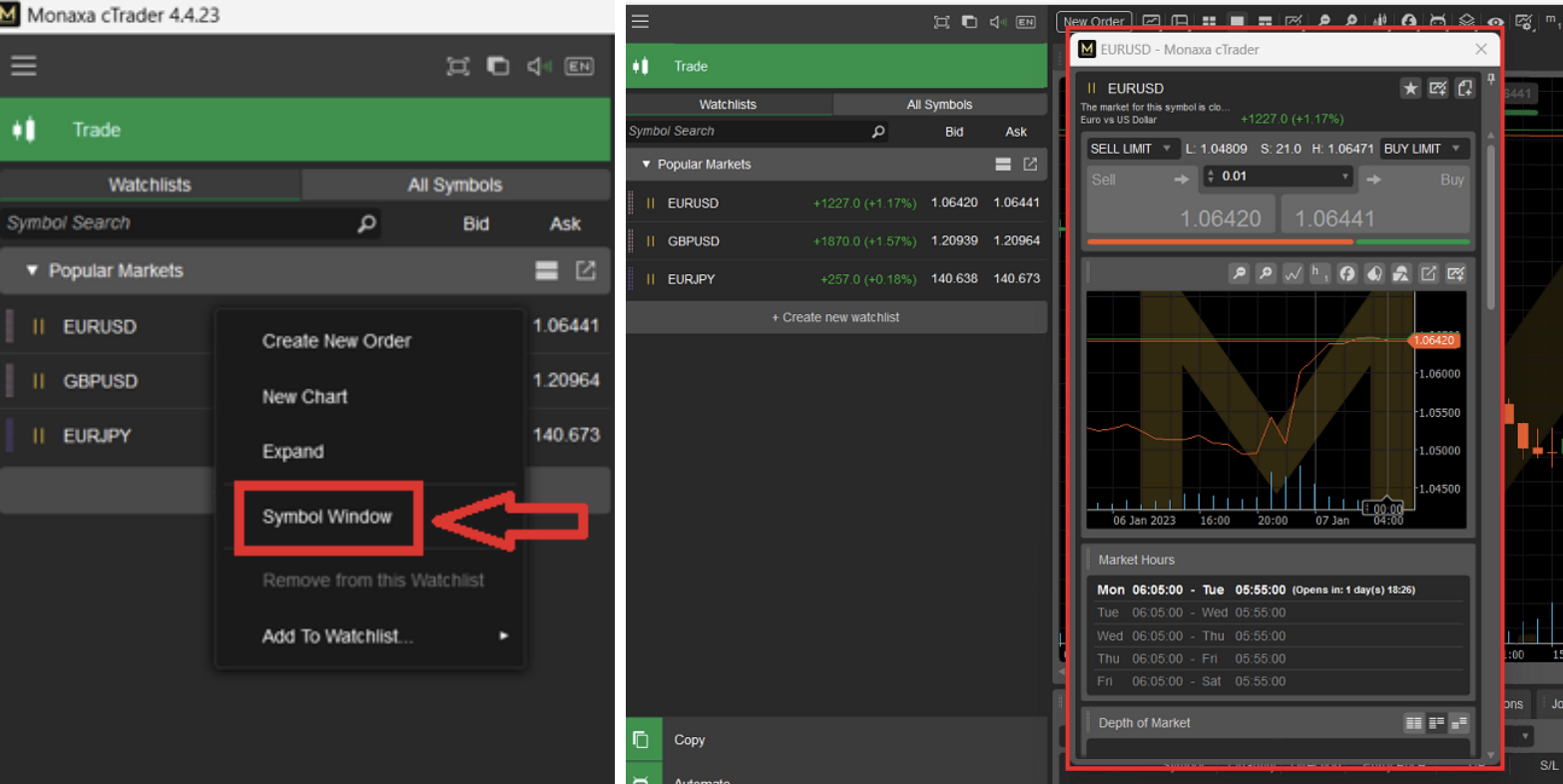Open hamburger menu in cTrader 4.4.23 window
1563x784 pixels.
pos(24,66)
